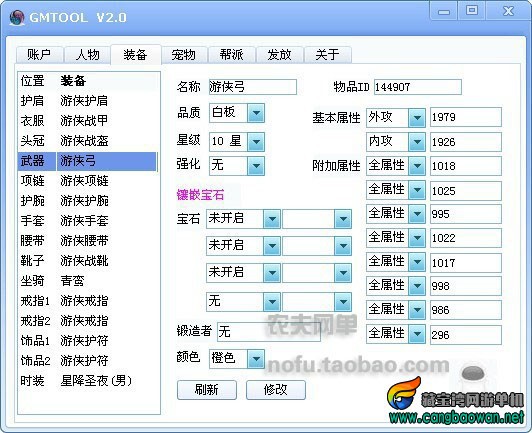Open the 帮派 tab
This screenshot has width=532, height=433.
coord(232,54)
